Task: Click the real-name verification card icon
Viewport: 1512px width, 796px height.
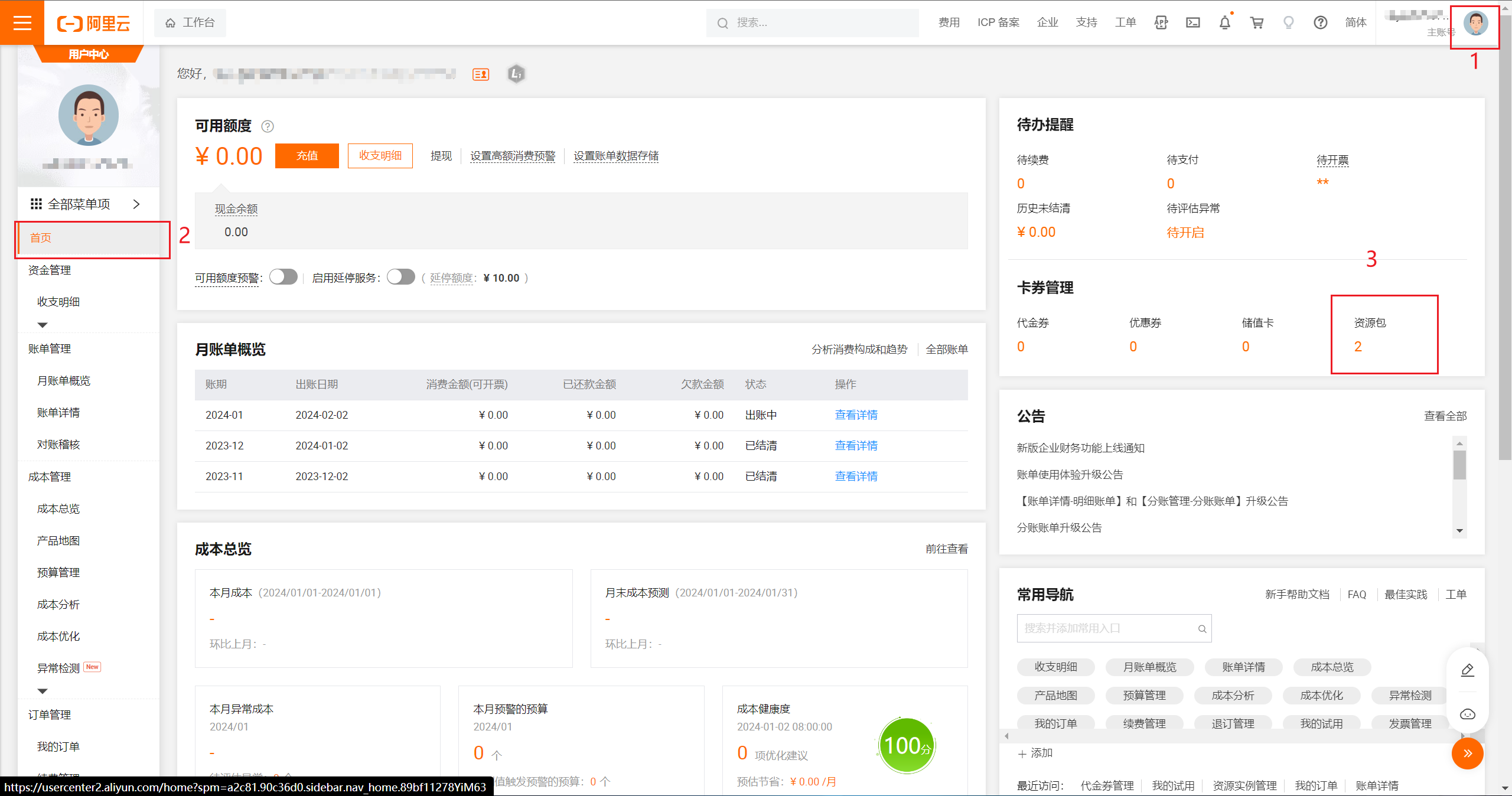Action: pos(480,74)
